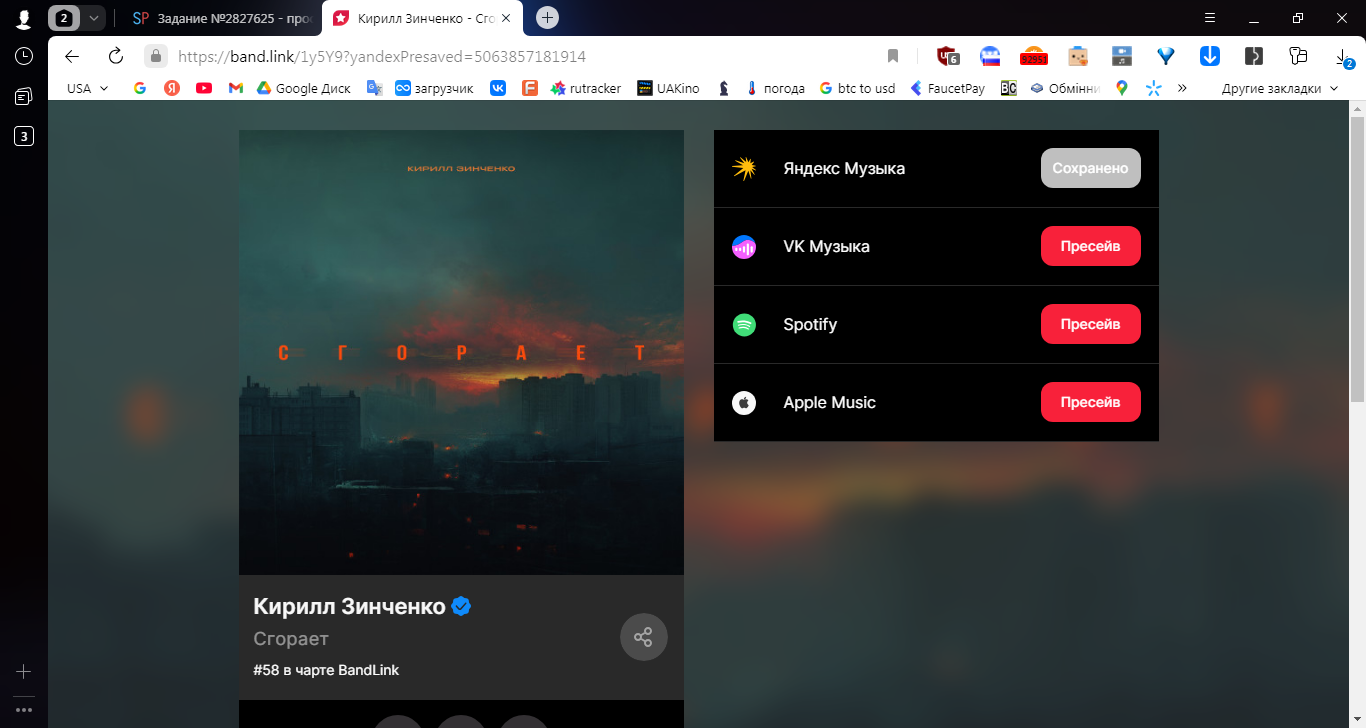Open the погода bookmark
Screen dimensions: 1366x728
pos(775,88)
